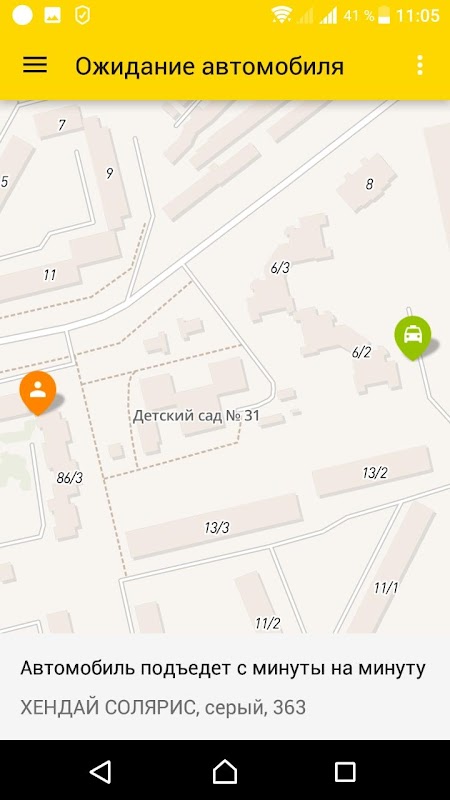Screen dimensions: 450x800
Task: Tap the shield notification icon
Action: click(82, 15)
